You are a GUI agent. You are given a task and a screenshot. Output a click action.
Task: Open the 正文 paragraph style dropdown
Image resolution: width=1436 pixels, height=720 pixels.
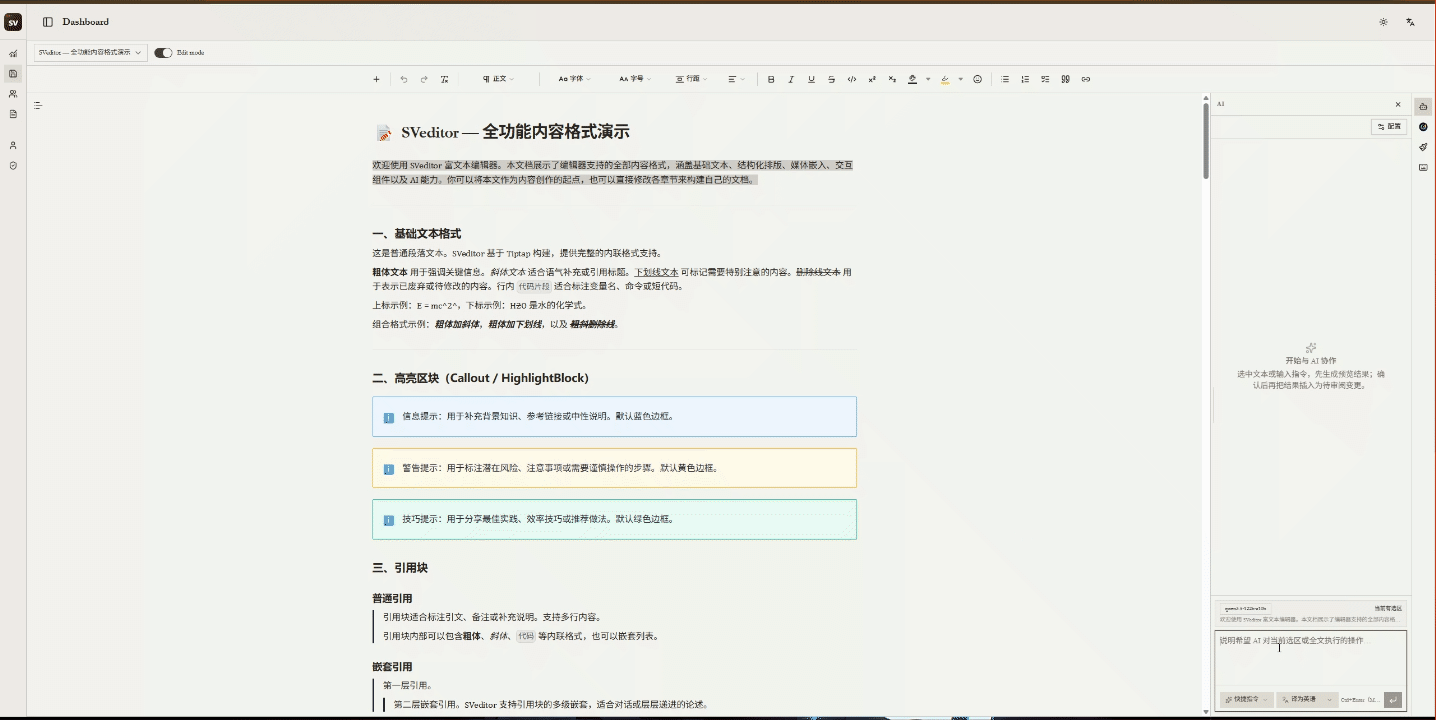pyautogui.click(x=499, y=79)
